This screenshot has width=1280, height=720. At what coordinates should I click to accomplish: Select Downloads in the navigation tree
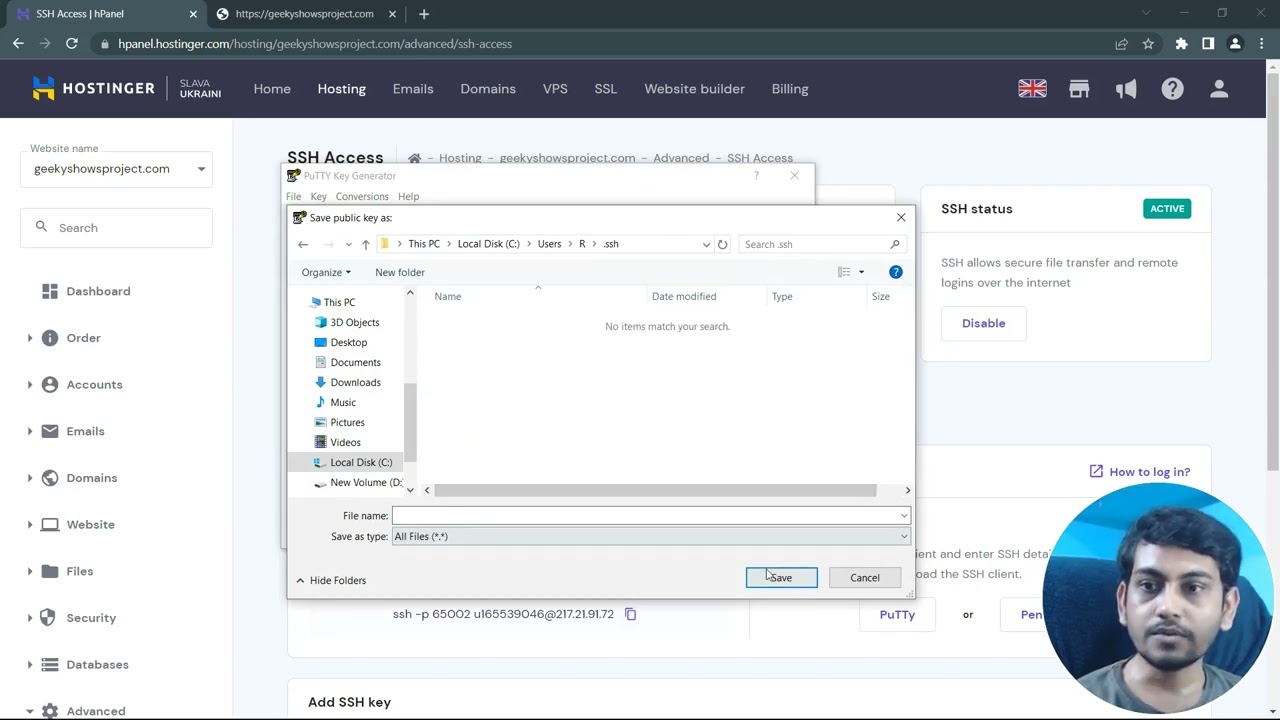coord(355,382)
